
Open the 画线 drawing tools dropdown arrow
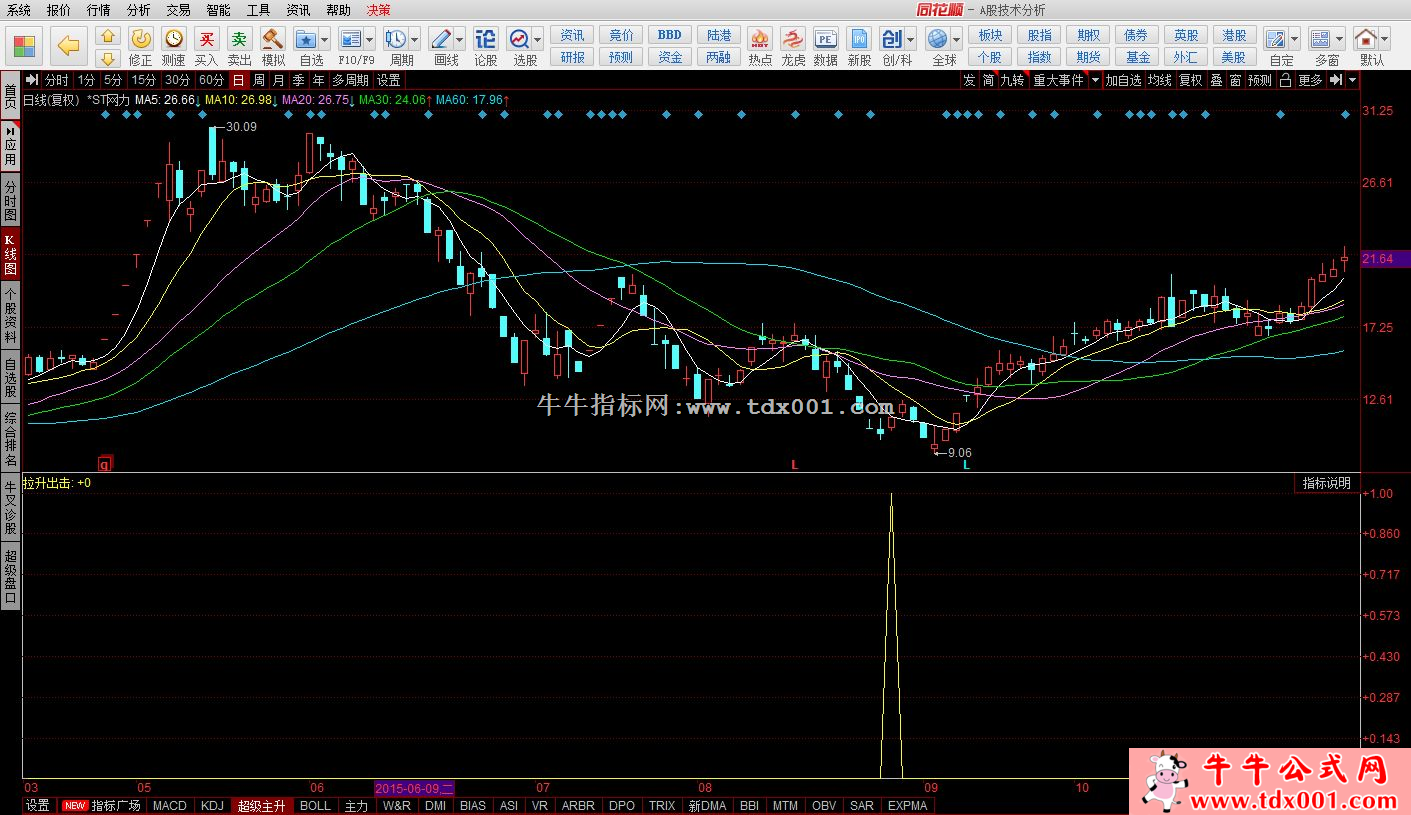coord(459,40)
